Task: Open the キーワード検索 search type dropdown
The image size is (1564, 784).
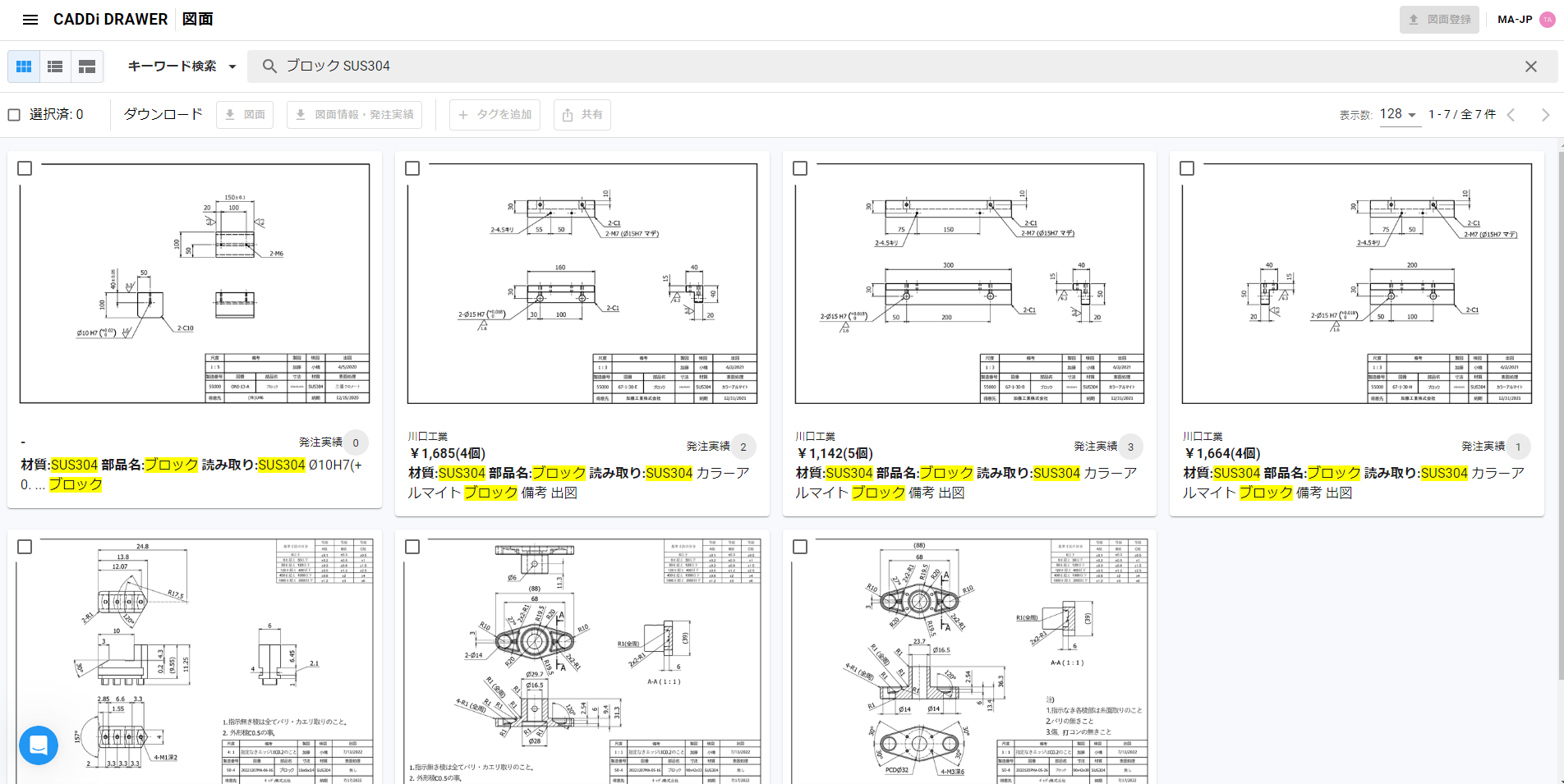Action: [x=181, y=66]
